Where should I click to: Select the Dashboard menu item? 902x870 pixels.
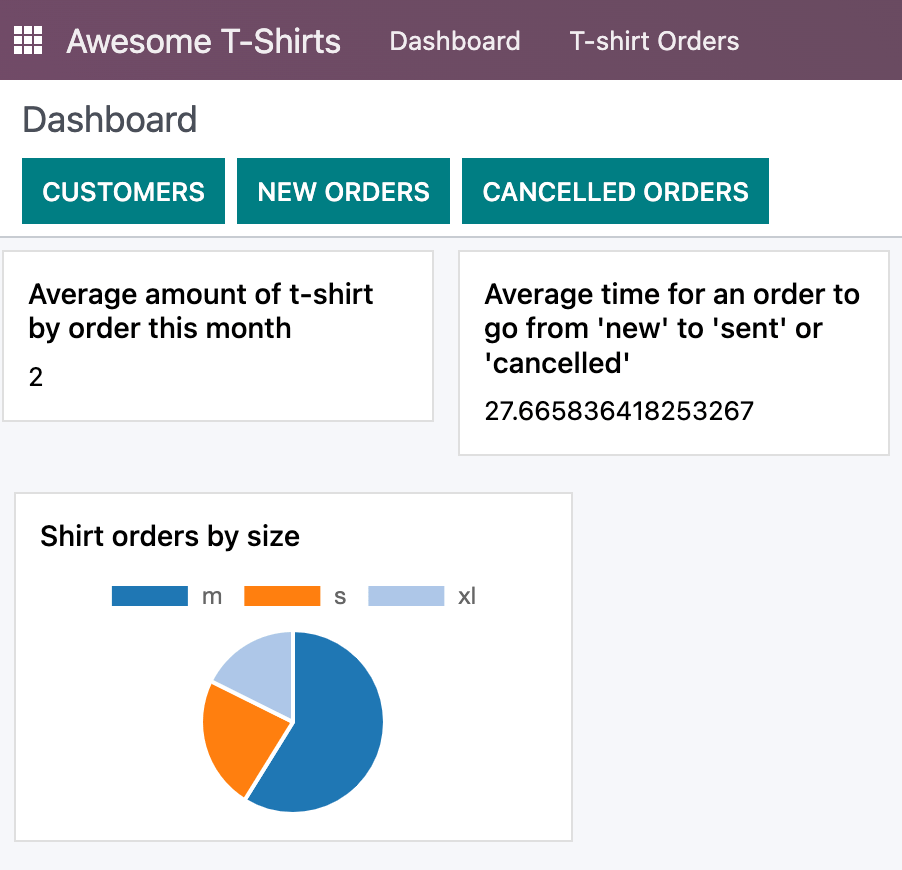coord(454,41)
